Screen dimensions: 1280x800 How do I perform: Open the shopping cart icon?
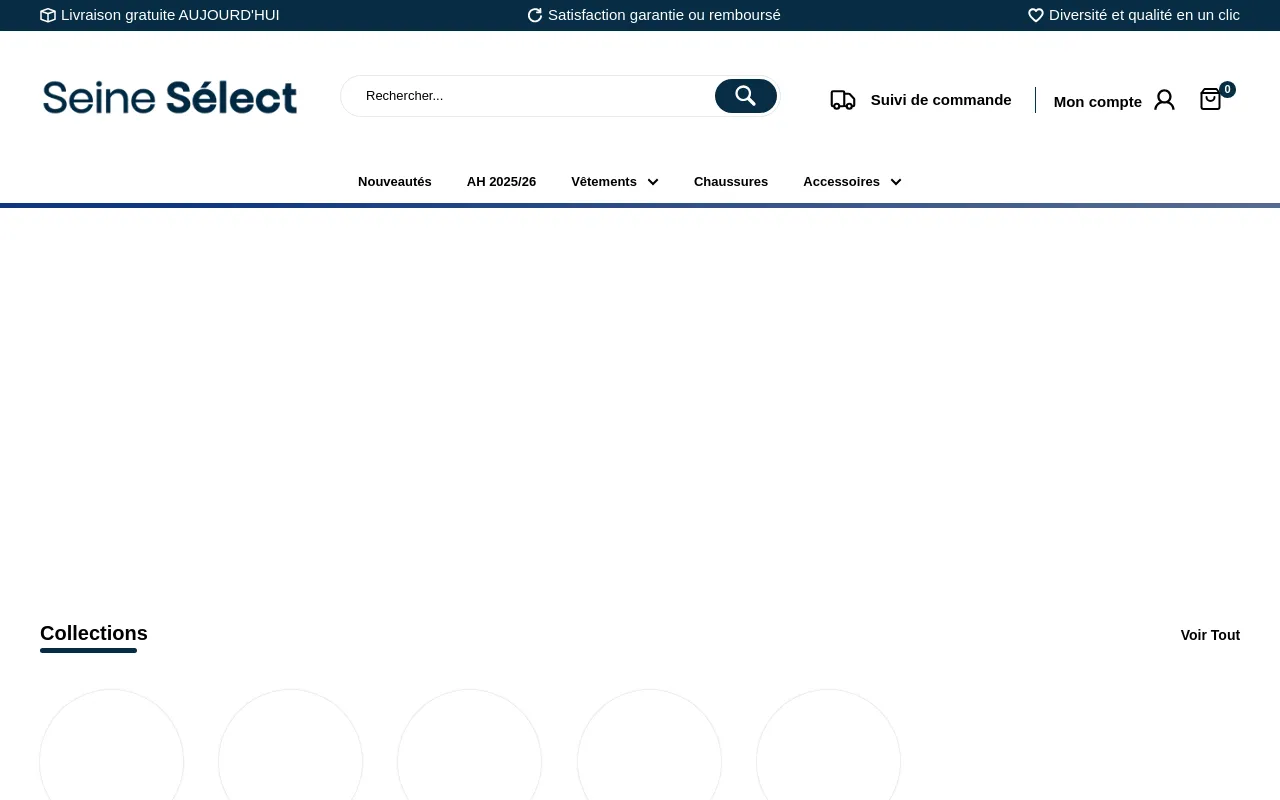click(x=1210, y=99)
